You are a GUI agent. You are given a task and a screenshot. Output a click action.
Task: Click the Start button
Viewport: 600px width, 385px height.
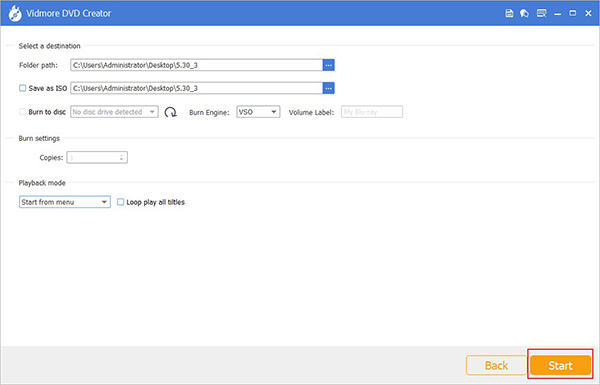[560, 365]
